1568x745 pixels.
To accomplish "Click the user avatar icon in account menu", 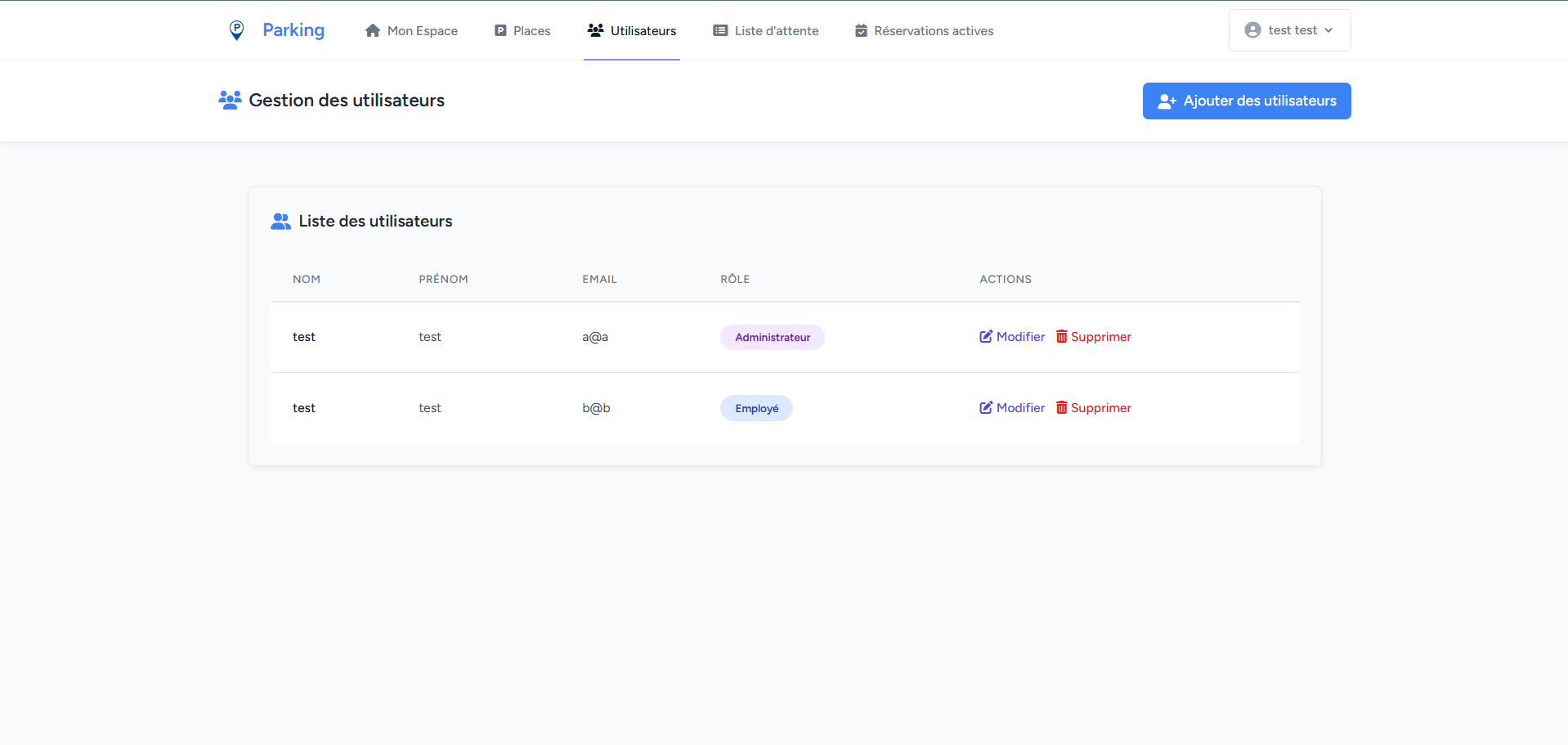I will click(1252, 30).
